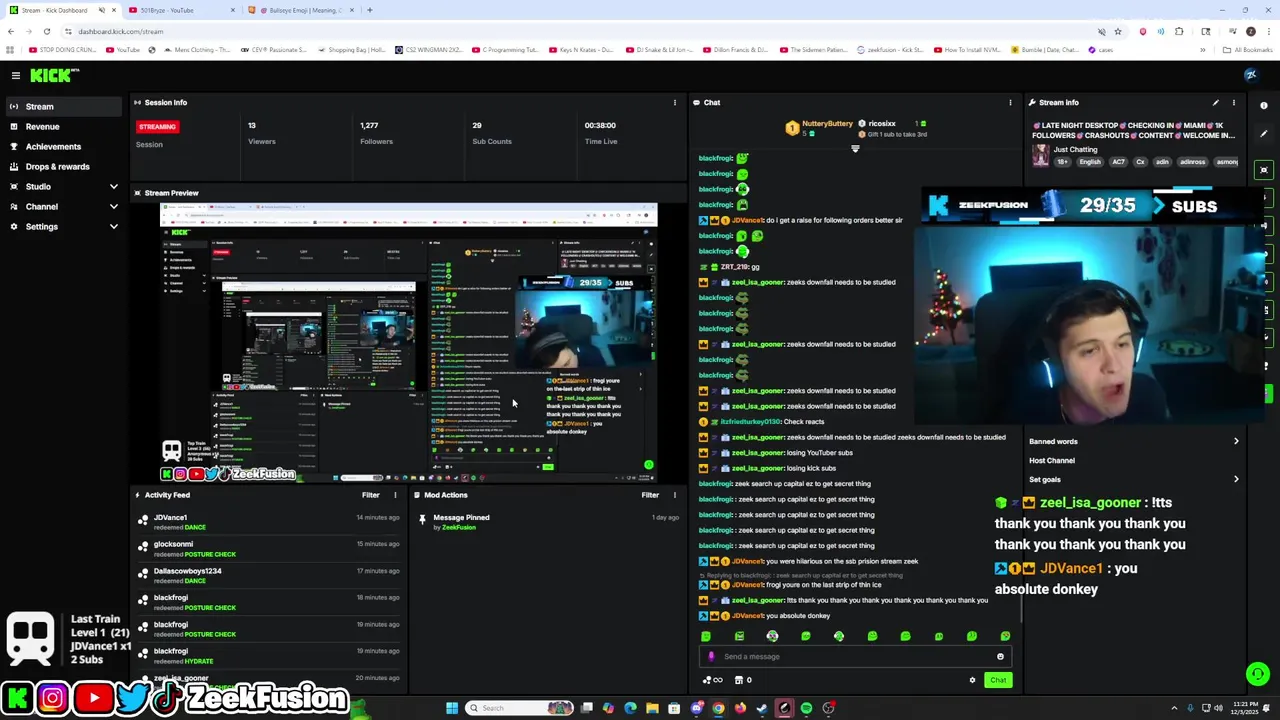Switch to 501Bryze YouTube tab

coord(180,10)
